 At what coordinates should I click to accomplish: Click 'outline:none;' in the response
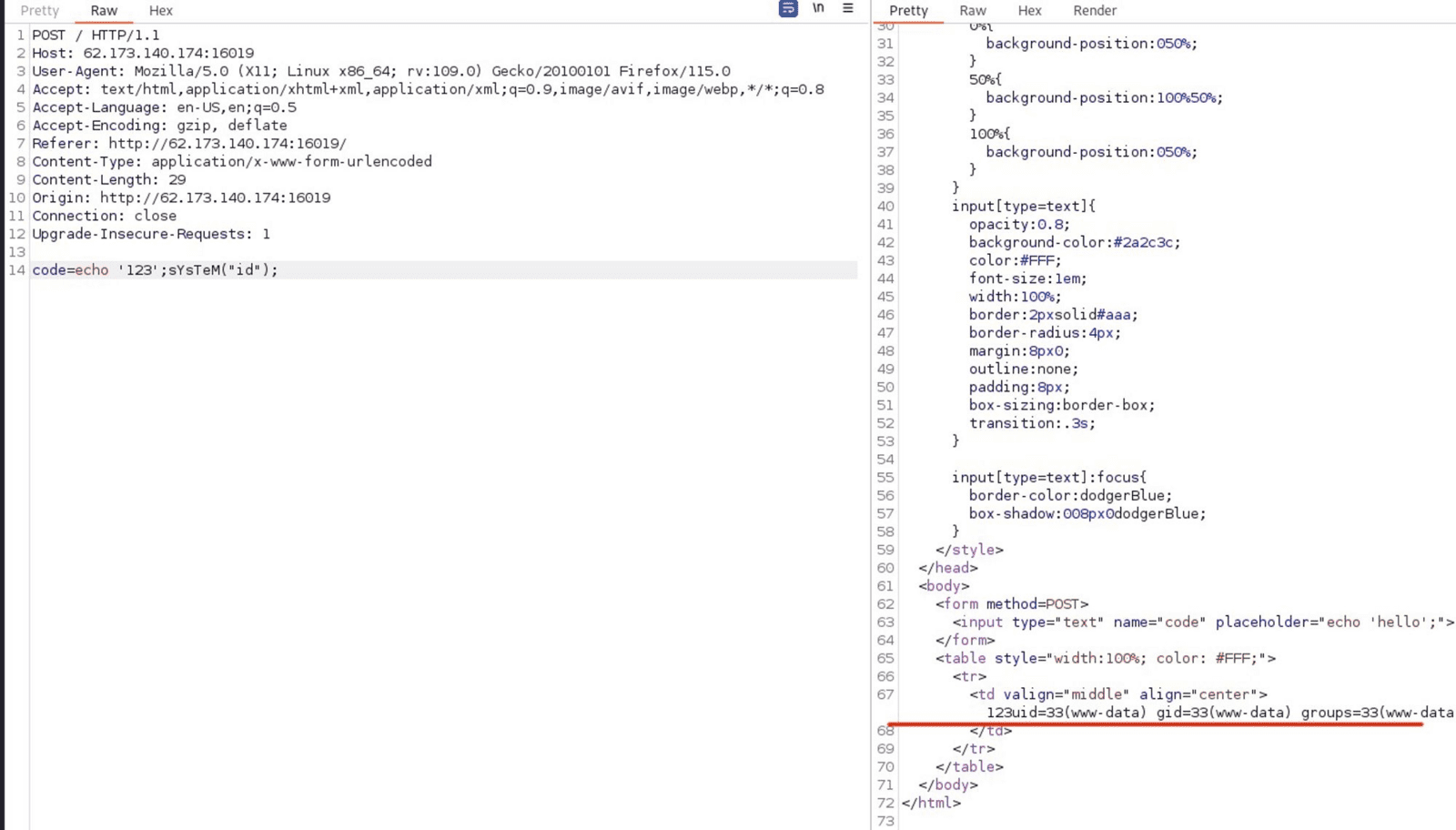point(1024,369)
